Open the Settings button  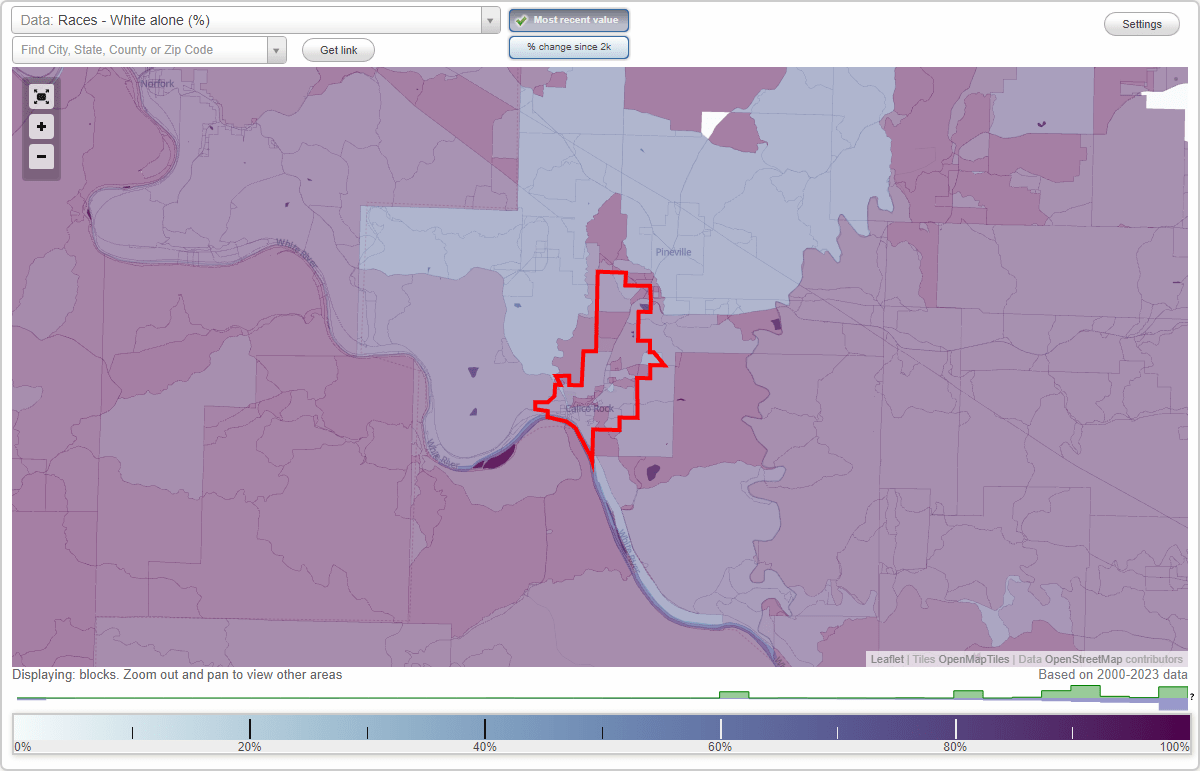[x=1141, y=23]
